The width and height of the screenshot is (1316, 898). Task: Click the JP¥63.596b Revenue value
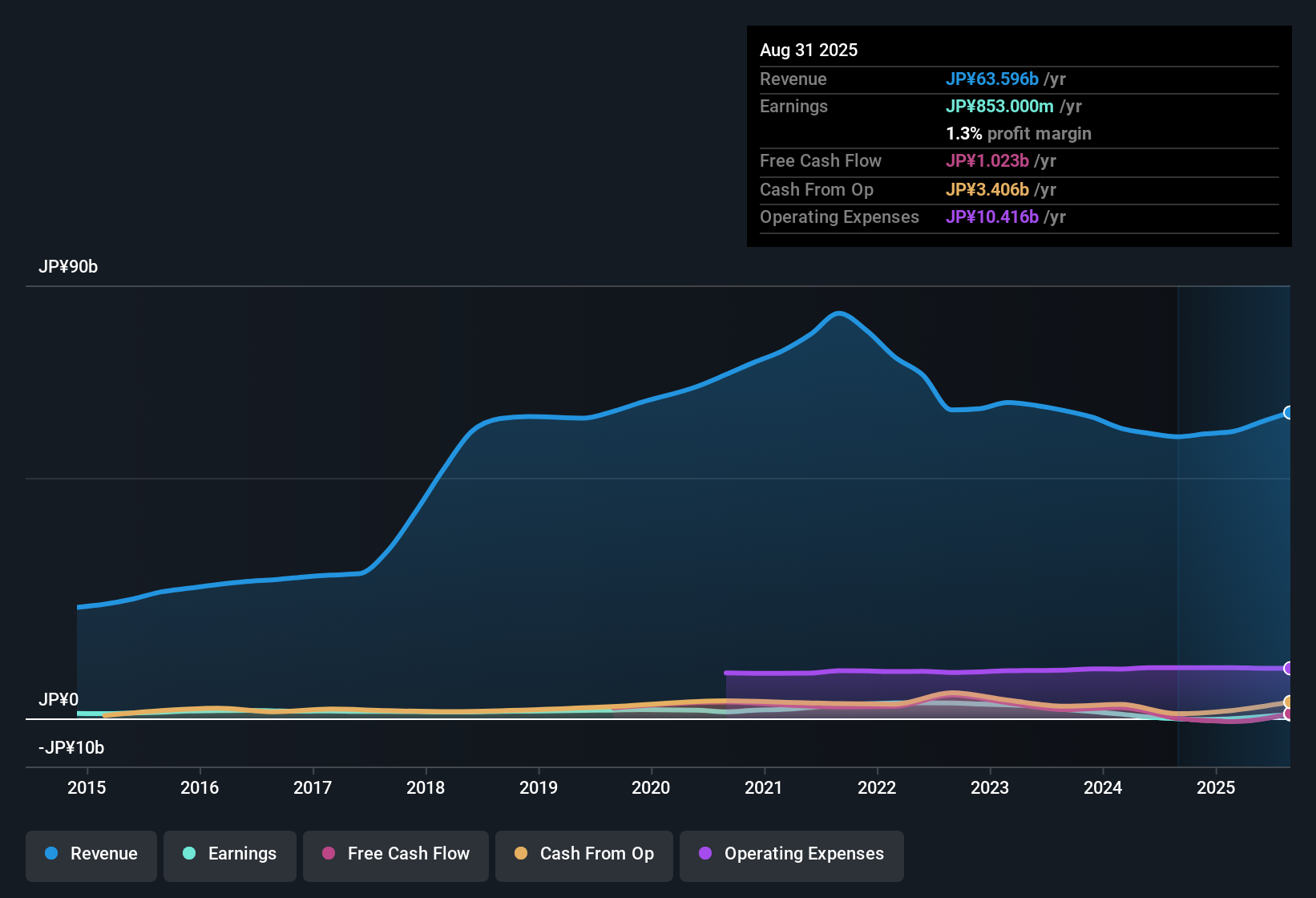point(992,79)
